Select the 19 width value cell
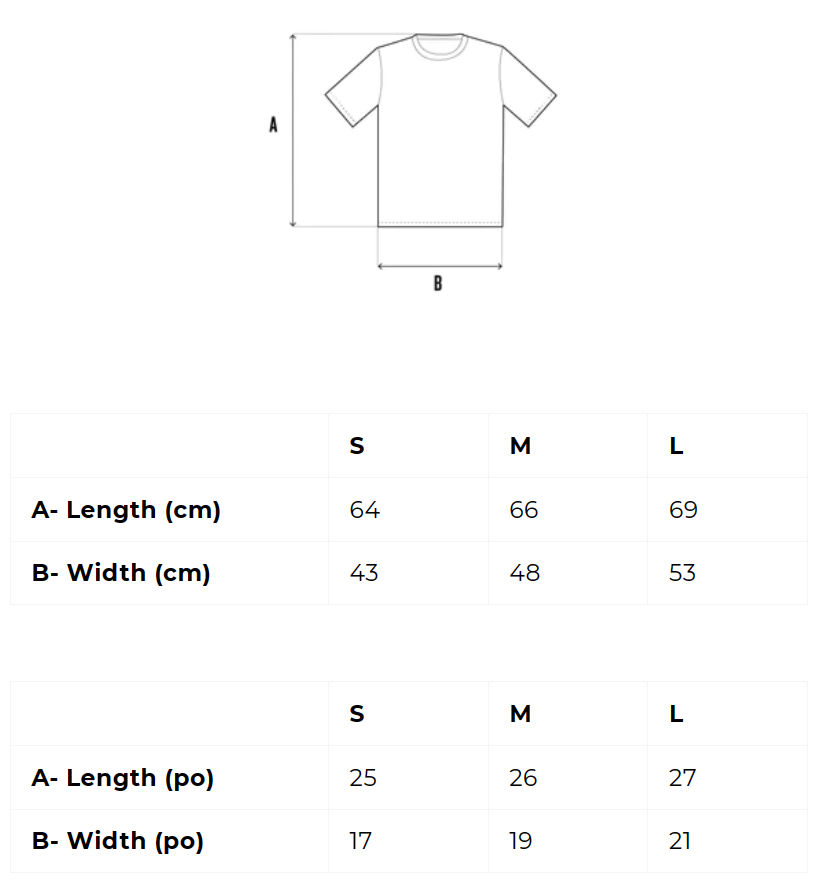This screenshot has height=884, width=819. click(x=521, y=841)
